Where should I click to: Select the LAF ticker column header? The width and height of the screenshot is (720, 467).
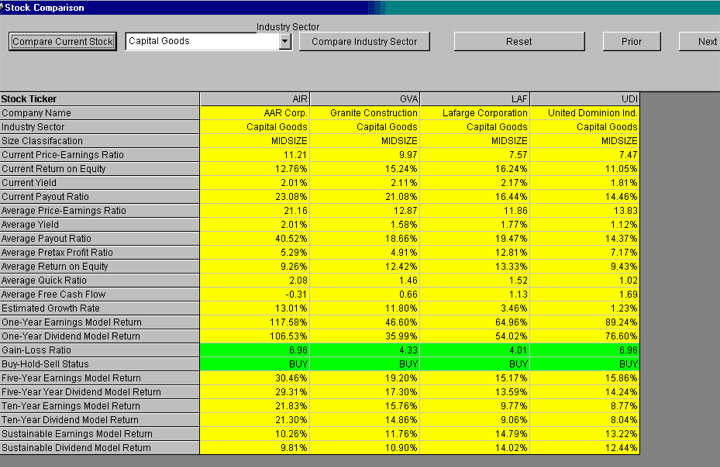pos(475,99)
